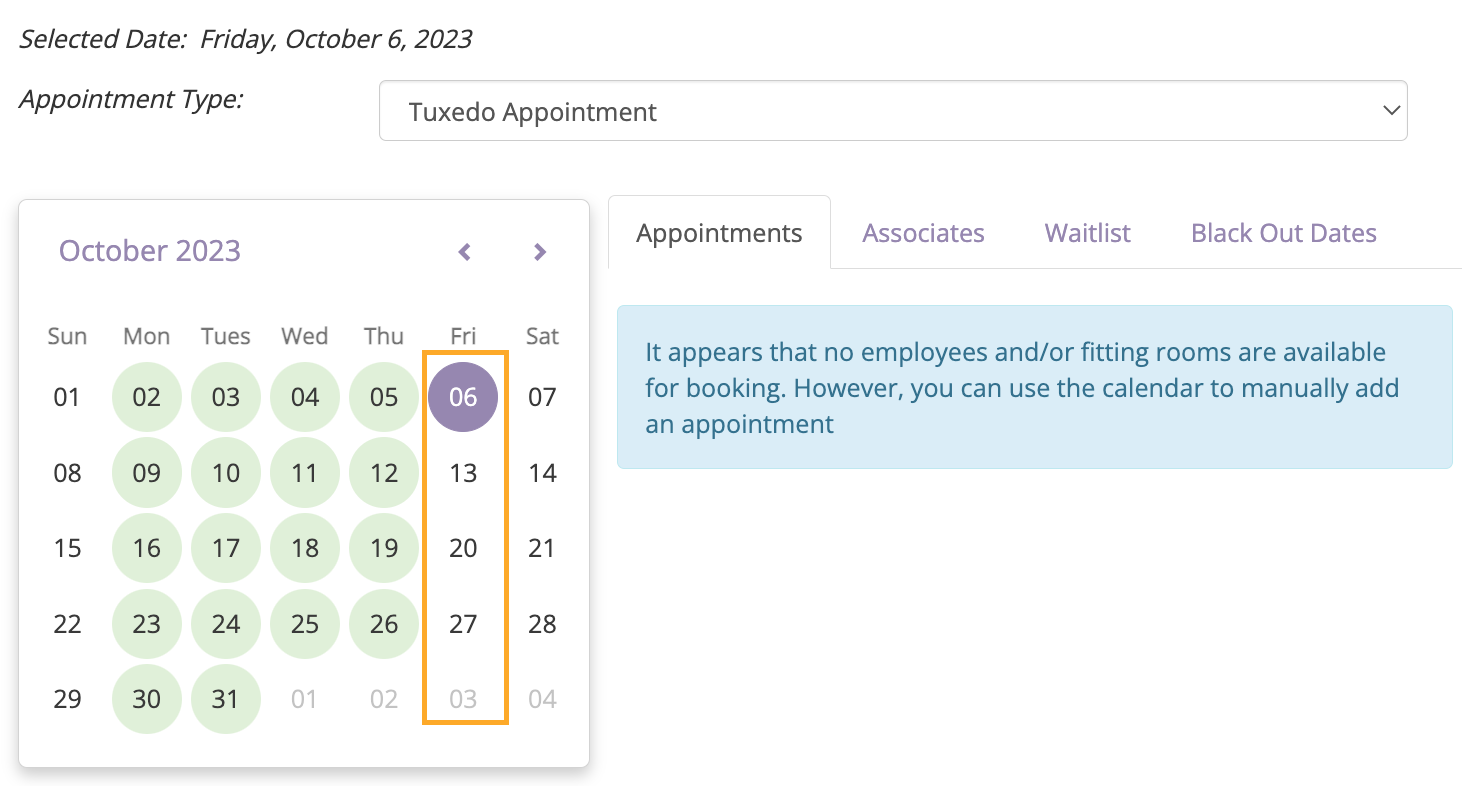1482x786 pixels.
Task: Open the Appointment Type dropdown
Action: pos(893,111)
